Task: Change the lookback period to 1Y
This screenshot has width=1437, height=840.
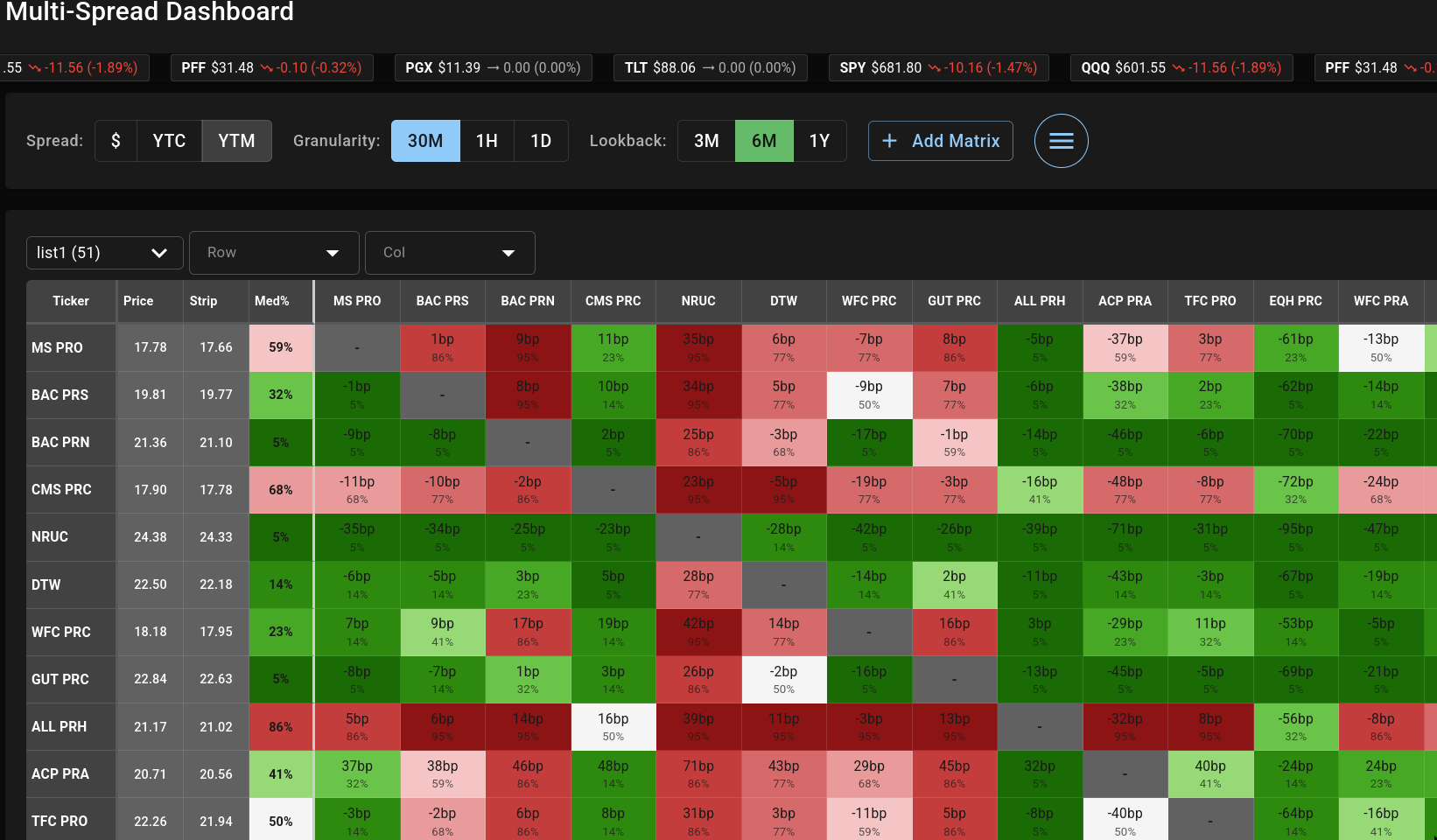Action: point(820,141)
